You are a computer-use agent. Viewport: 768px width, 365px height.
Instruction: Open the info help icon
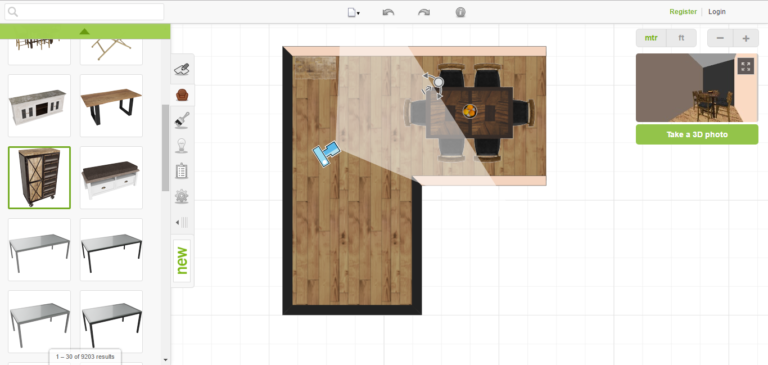coord(460,12)
